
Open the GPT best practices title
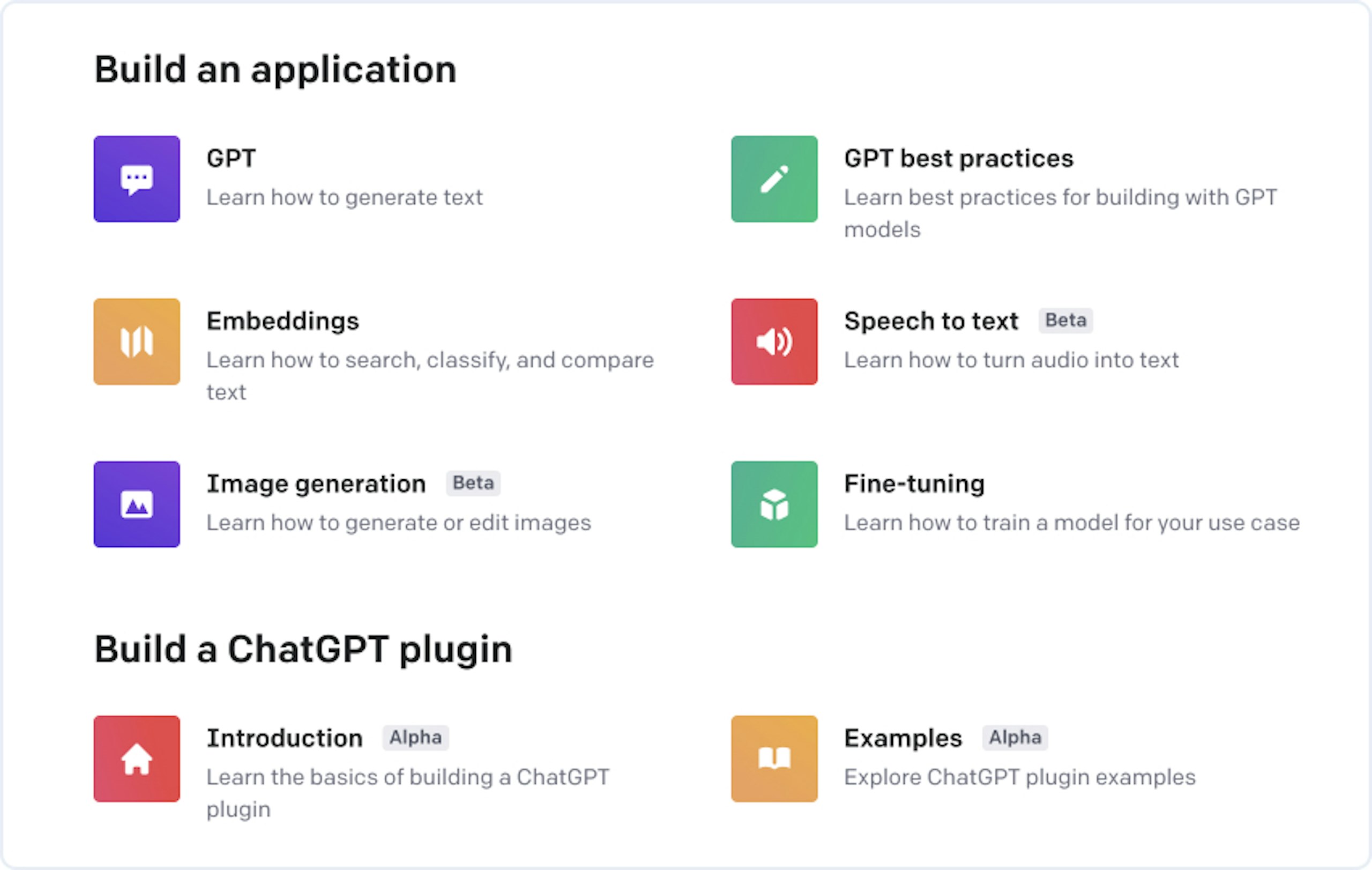(958, 158)
